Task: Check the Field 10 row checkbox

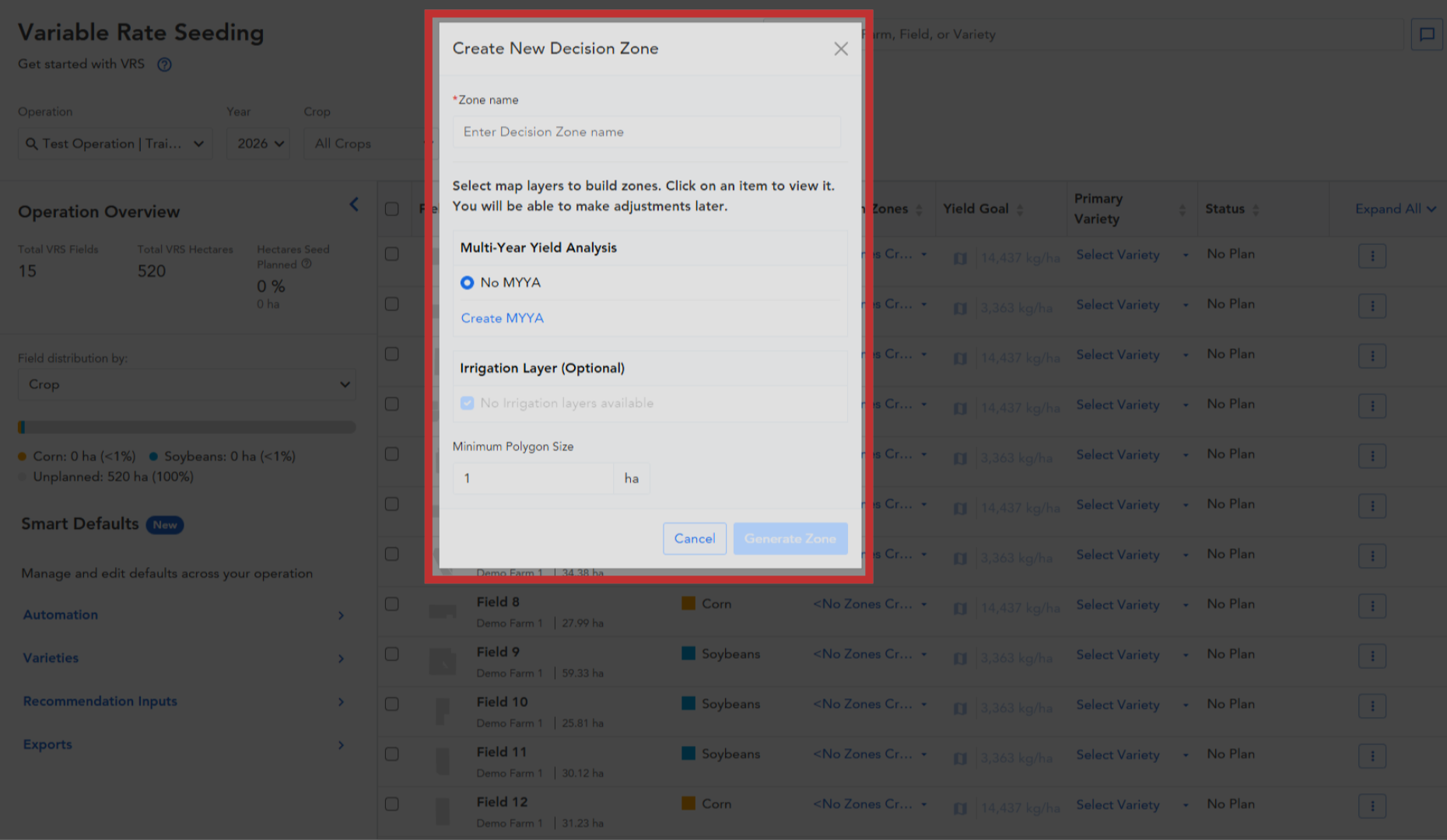Action: point(392,704)
